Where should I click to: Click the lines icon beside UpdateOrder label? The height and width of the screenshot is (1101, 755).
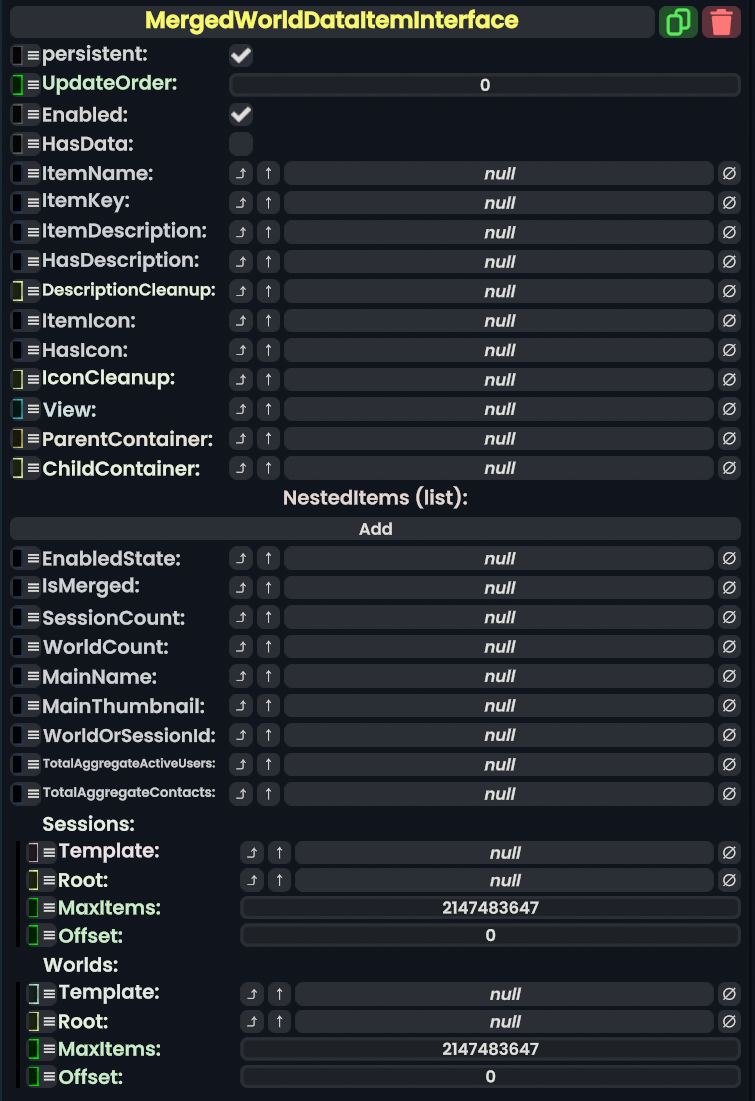pos(33,85)
